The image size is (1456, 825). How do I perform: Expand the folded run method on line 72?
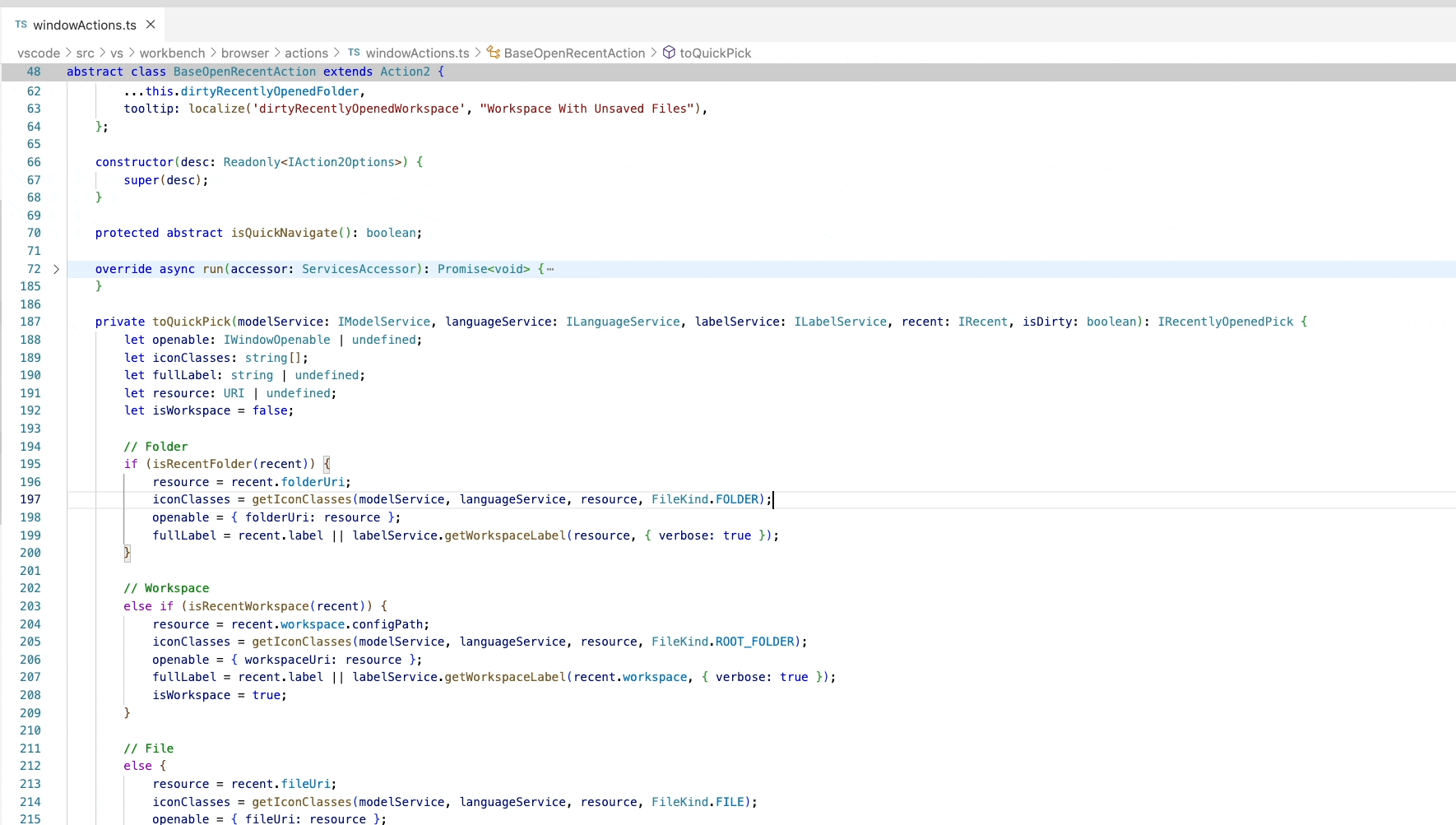[x=56, y=269]
